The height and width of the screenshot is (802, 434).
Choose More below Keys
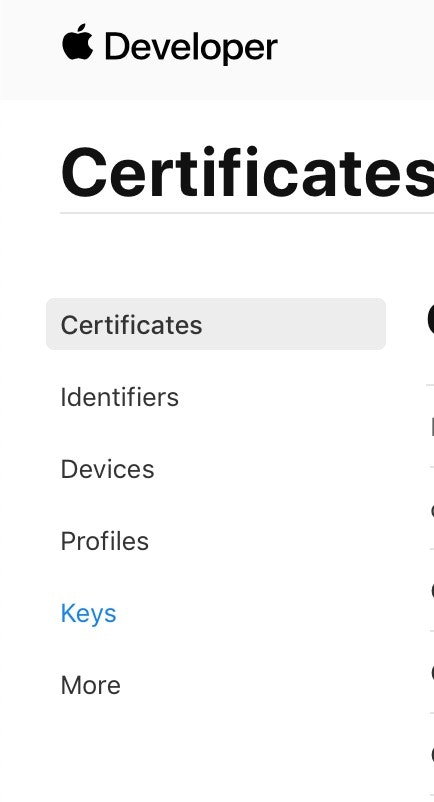coord(90,685)
